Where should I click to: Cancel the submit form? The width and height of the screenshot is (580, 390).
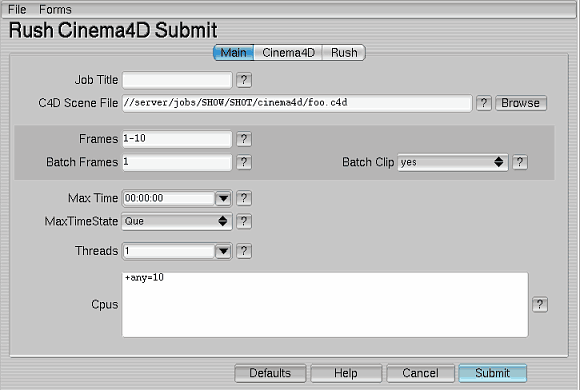coord(421,373)
